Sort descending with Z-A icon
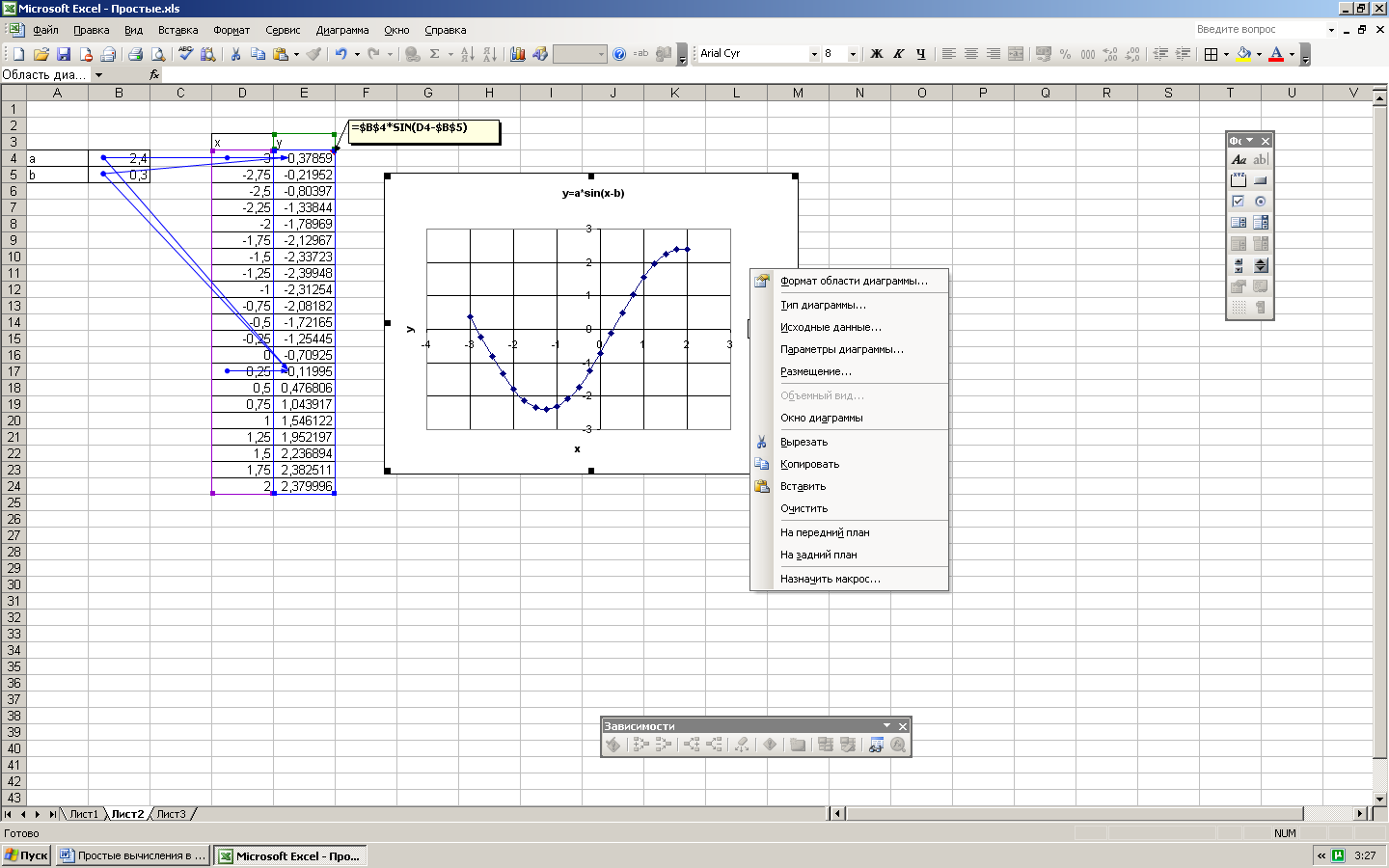Screen dimensions: 1389x868 (490, 54)
